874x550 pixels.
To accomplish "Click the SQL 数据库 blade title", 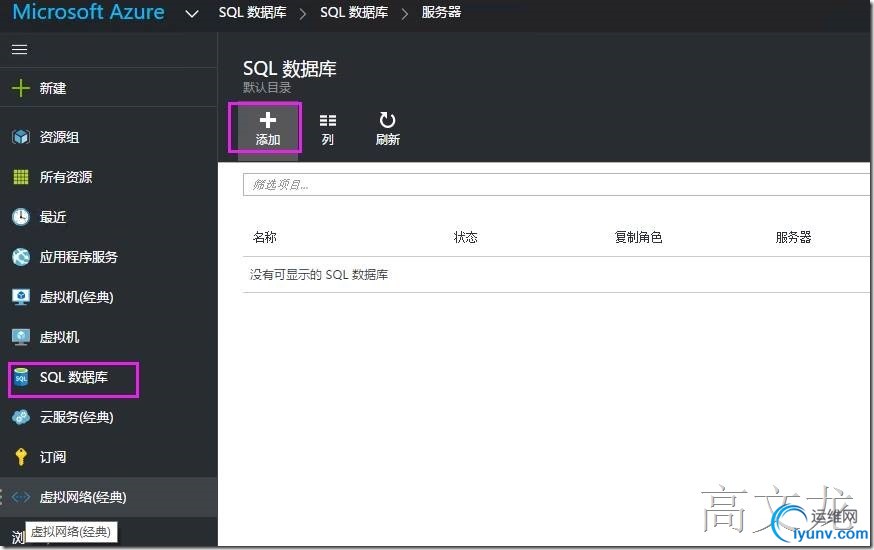I will pos(290,69).
